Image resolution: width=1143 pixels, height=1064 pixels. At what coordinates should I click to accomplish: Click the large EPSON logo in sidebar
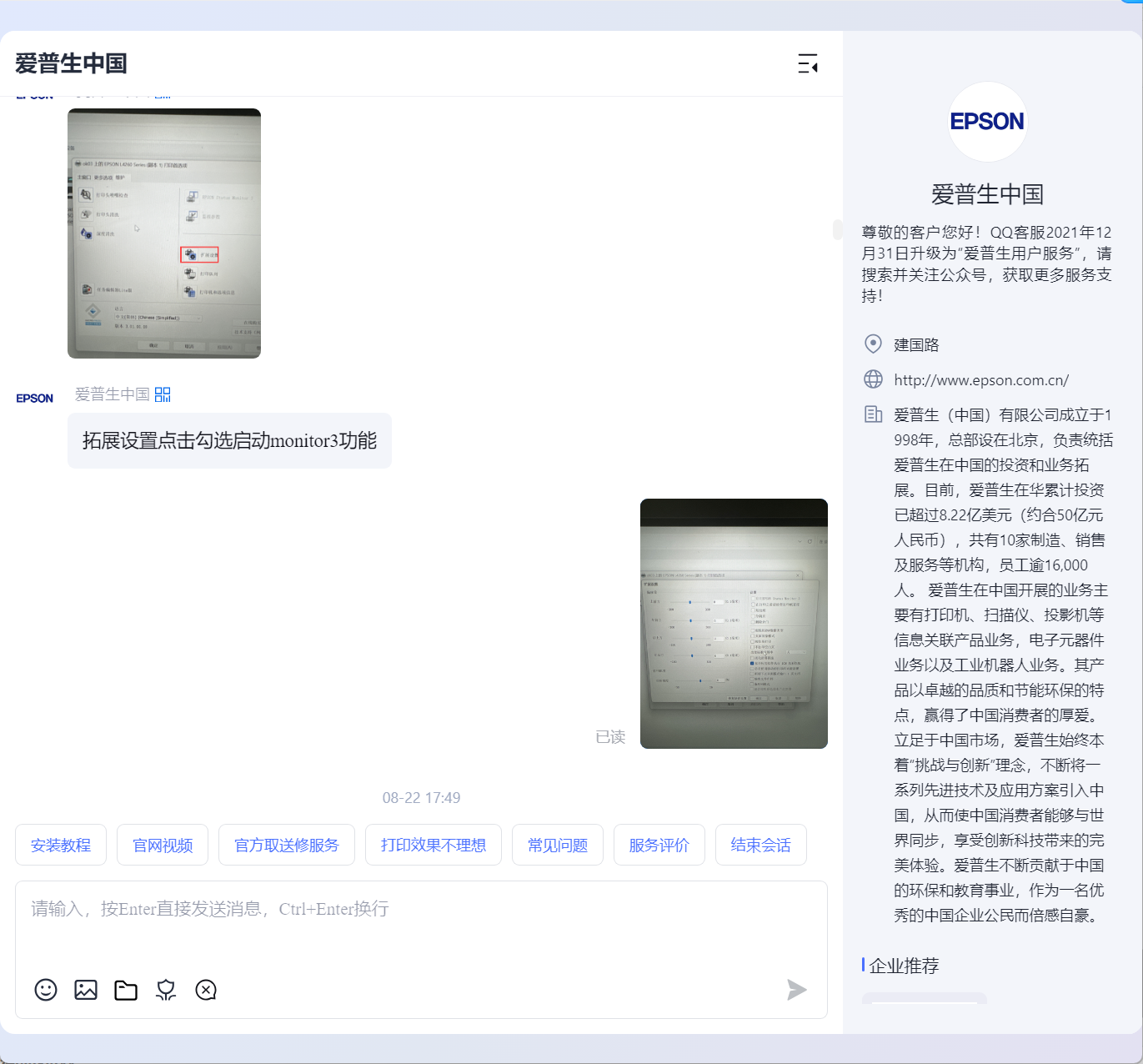pyautogui.click(x=987, y=122)
